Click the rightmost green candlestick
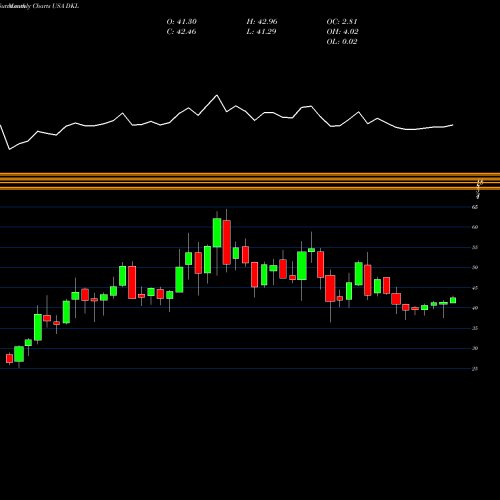Viewport: 500px width, 500px height. tap(453, 300)
